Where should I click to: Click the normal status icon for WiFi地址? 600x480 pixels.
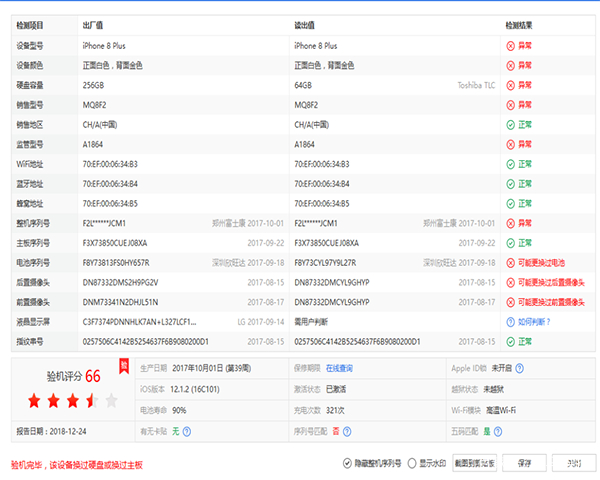click(x=510, y=164)
